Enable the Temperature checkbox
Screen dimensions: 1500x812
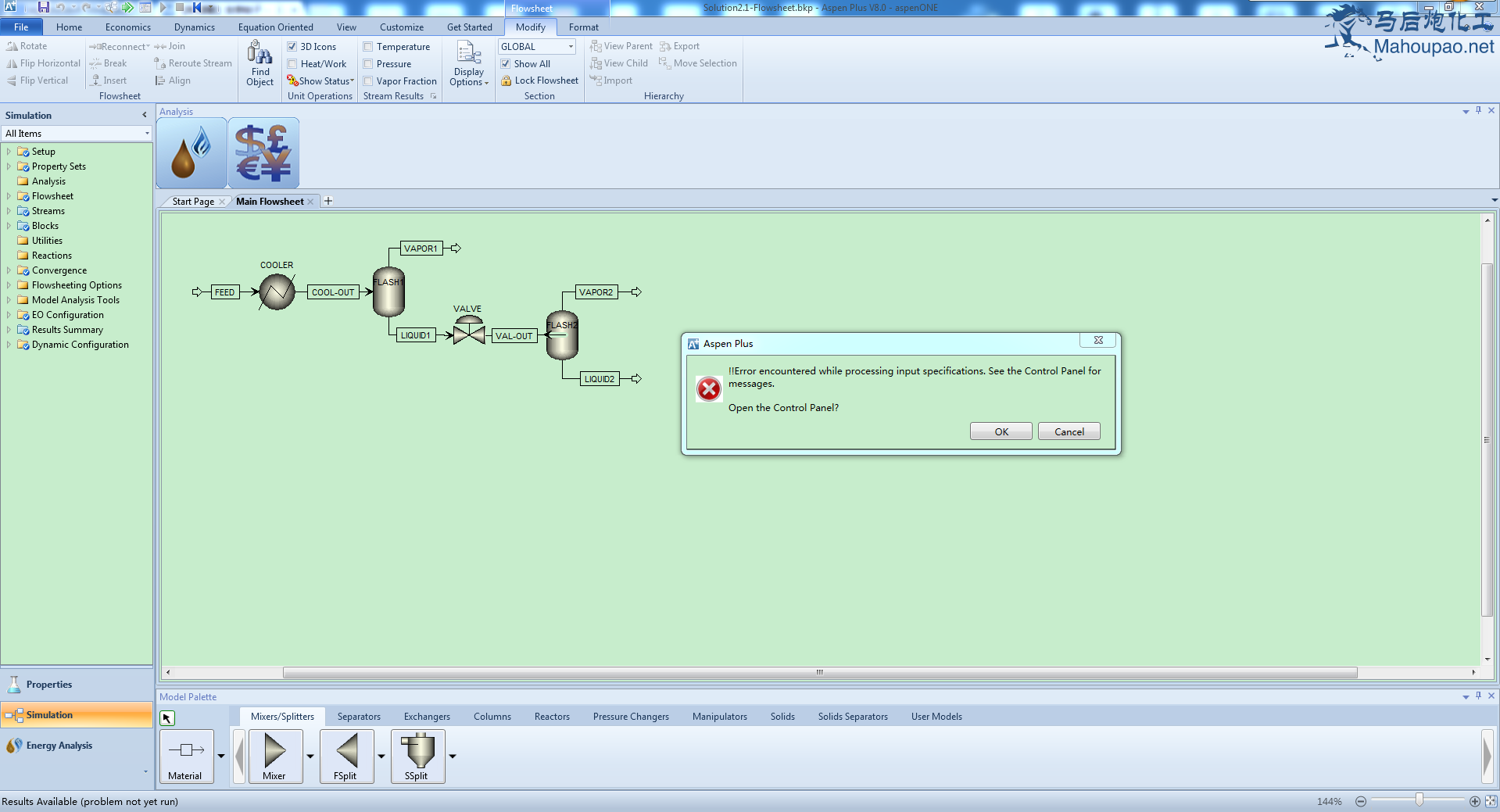pyautogui.click(x=368, y=47)
